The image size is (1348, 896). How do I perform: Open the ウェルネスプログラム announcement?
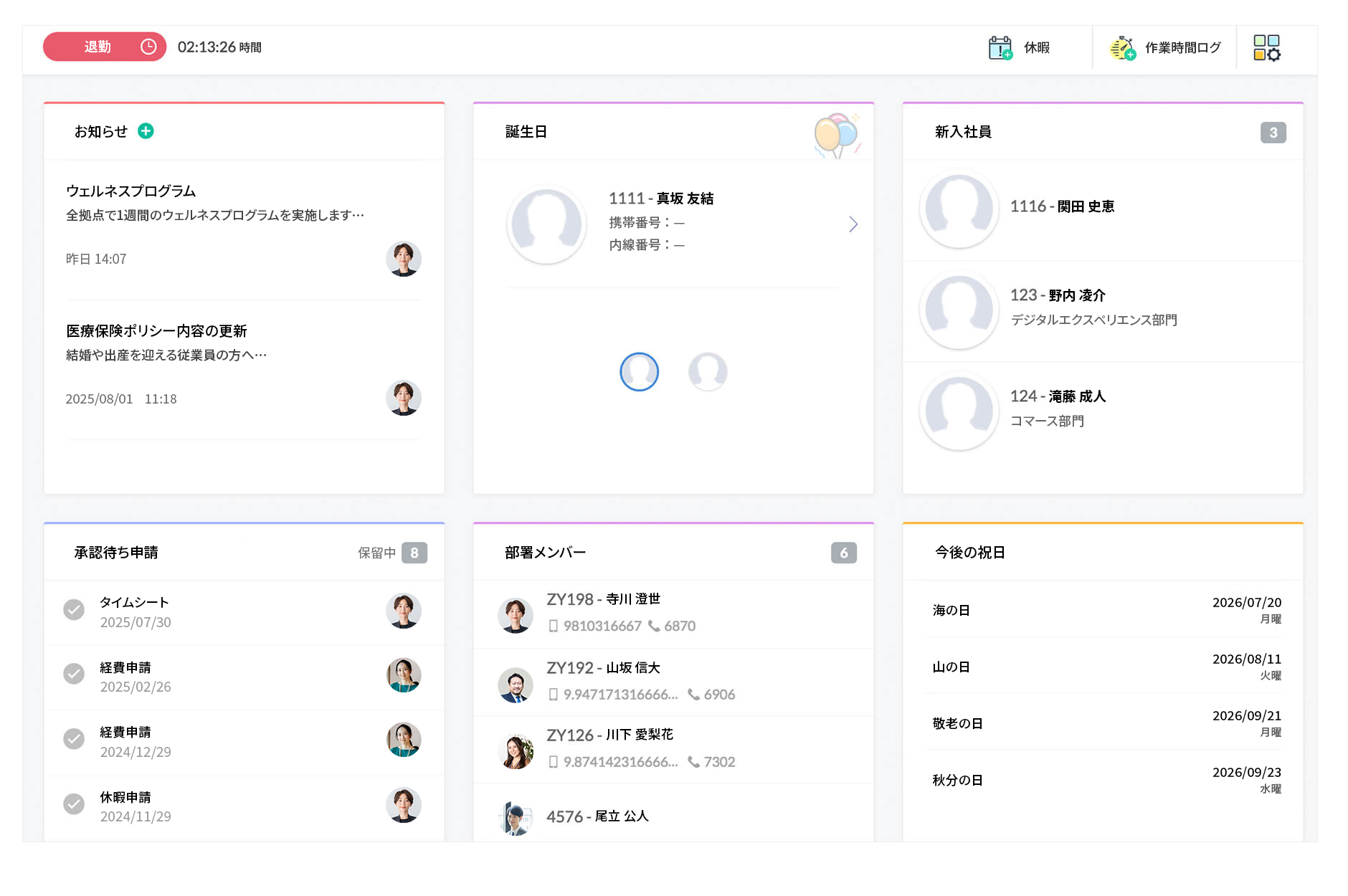pos(131,191)
